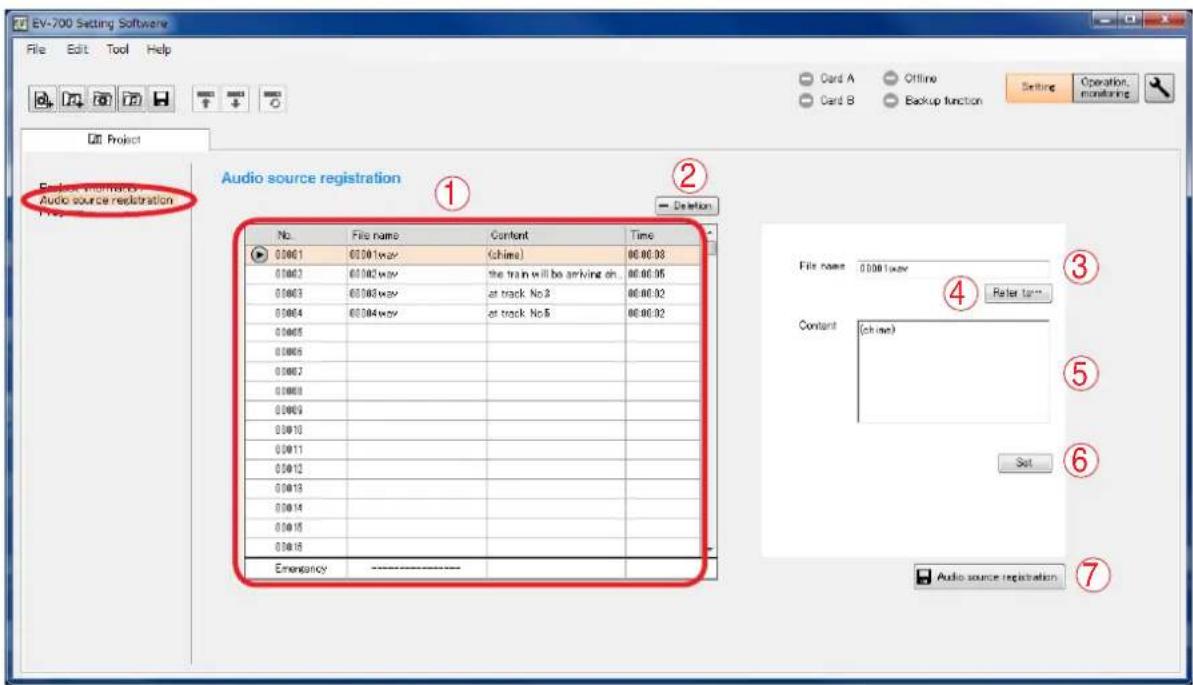Screen dimensions: 1193x685
Task: Open the Tool menu
Action: (117, 49)
